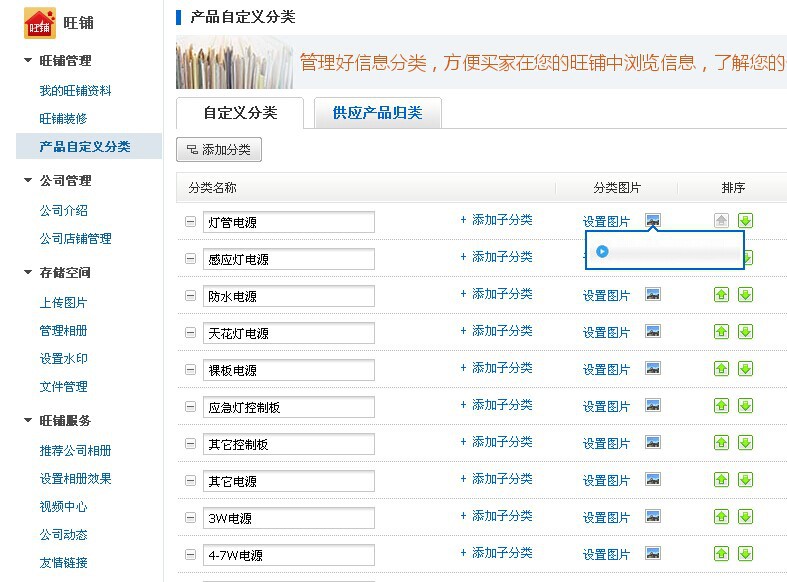This screenshot has width=787, height=582.
Task: Move 其它电源 category up
Action: [721, 480]
